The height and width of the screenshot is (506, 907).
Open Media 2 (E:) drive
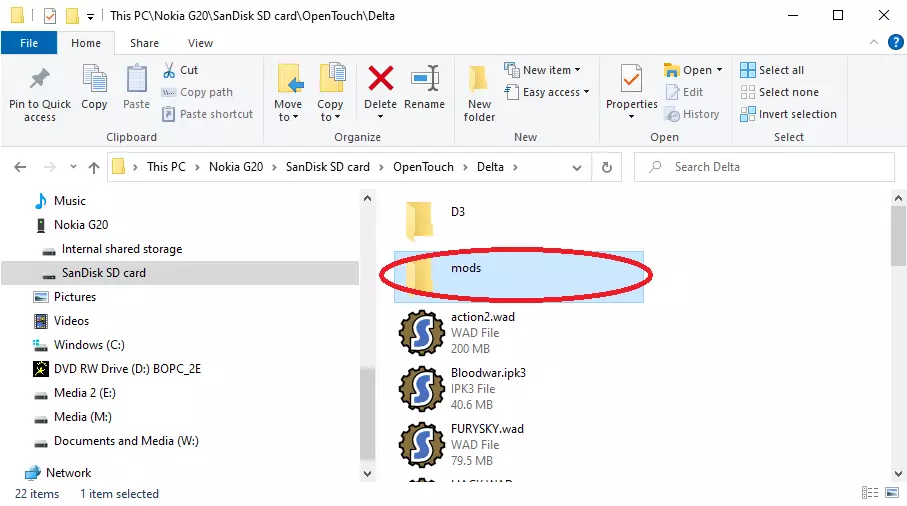click(84, 393)
